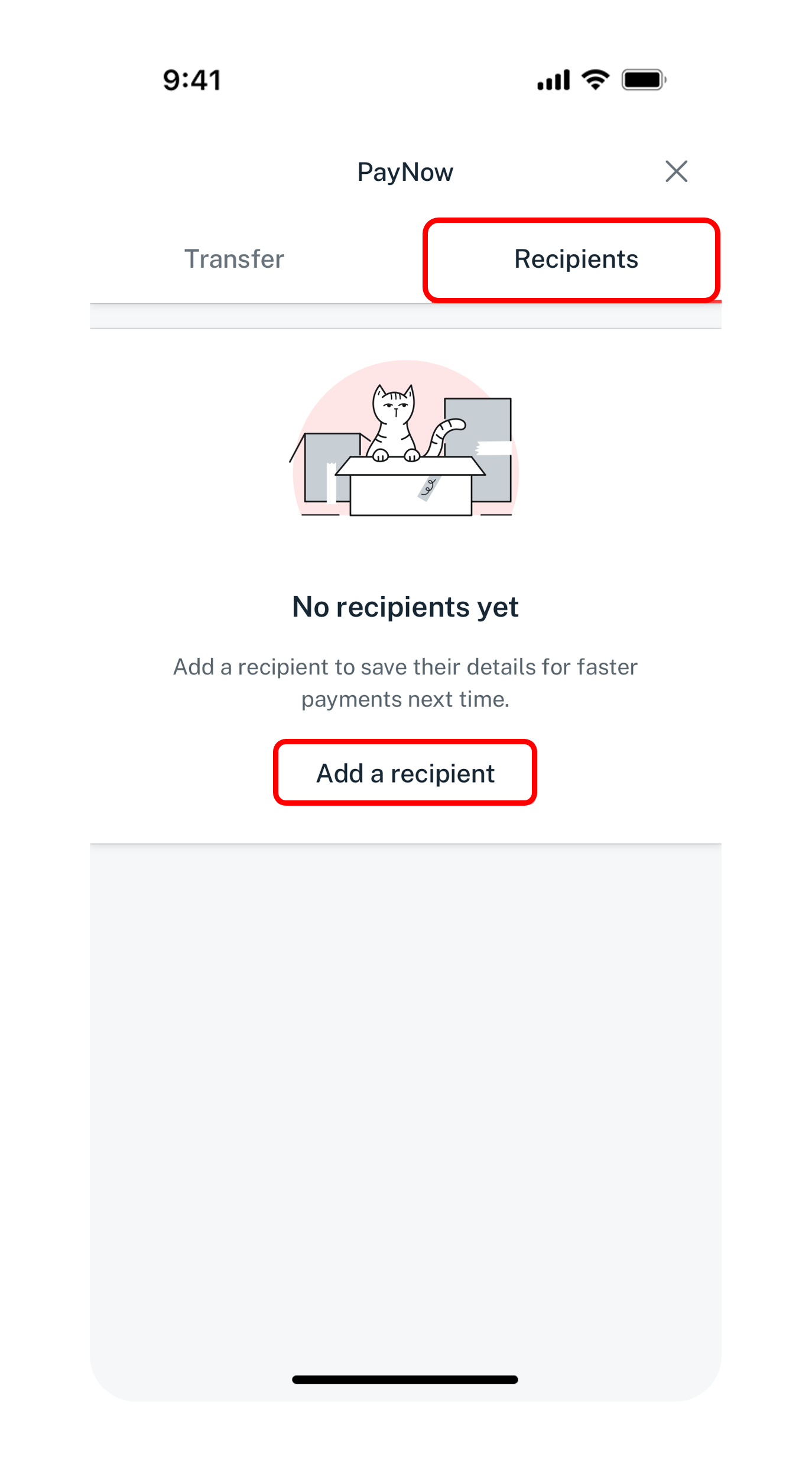Tap the battery icon in status bar

644,80
